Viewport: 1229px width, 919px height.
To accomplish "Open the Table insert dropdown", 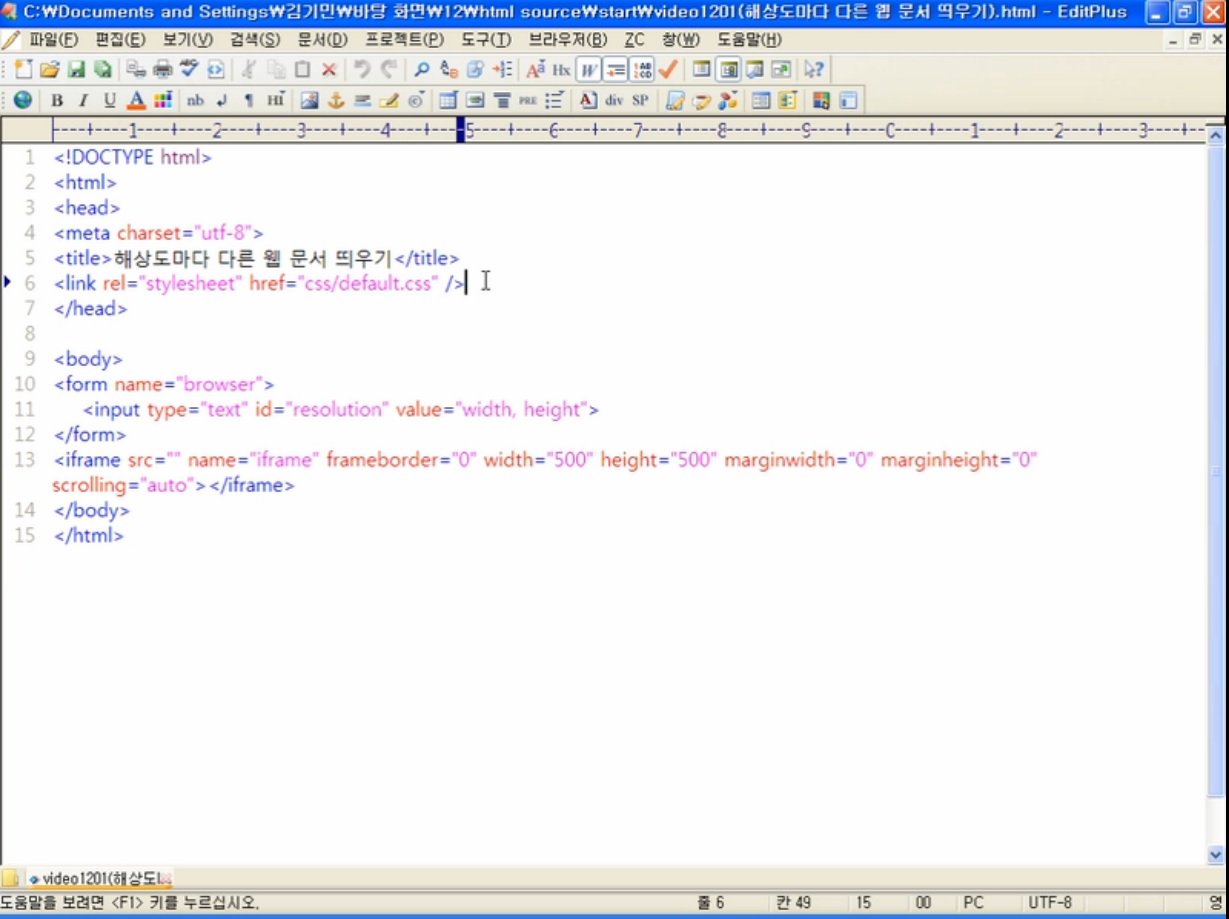I will [x=448, y=100].
